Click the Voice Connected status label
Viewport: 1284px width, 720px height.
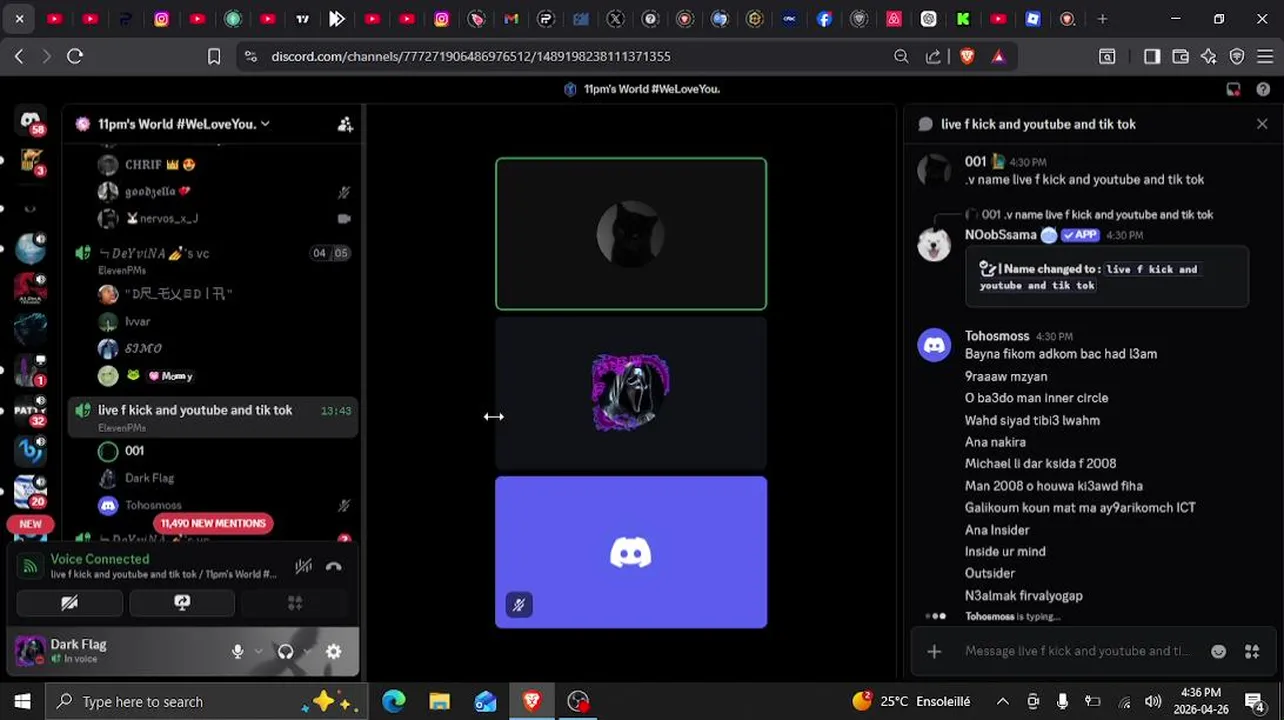[x=100, y=559]
